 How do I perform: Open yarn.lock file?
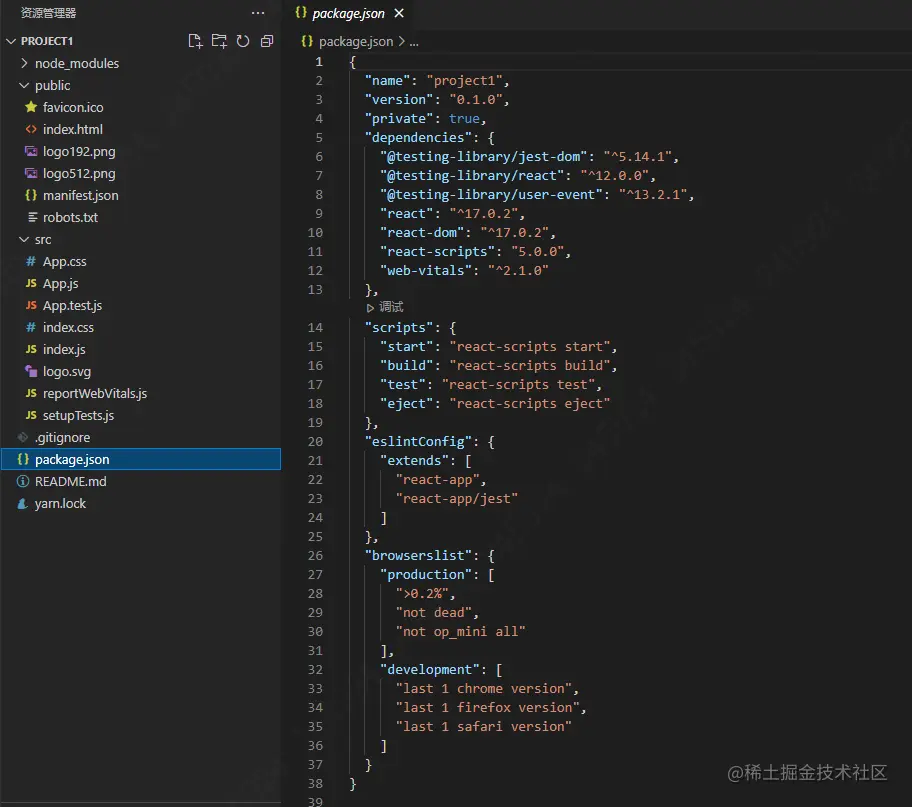tap(60, 503)
